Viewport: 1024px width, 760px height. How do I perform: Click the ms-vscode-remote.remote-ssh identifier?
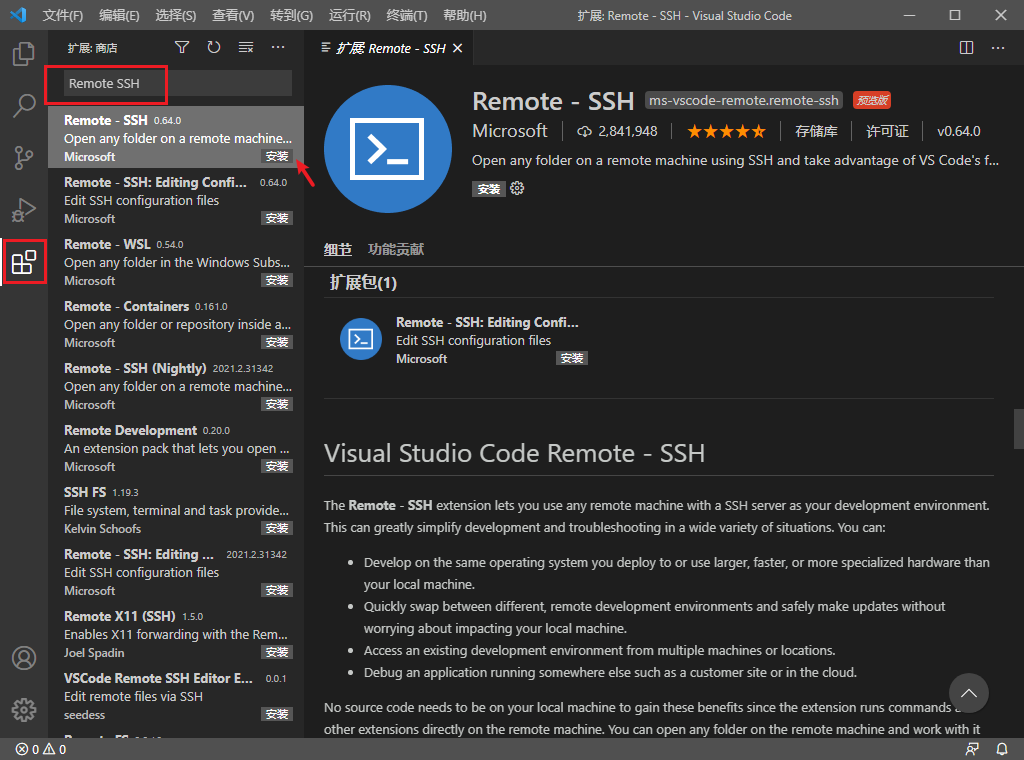point(744,101)
